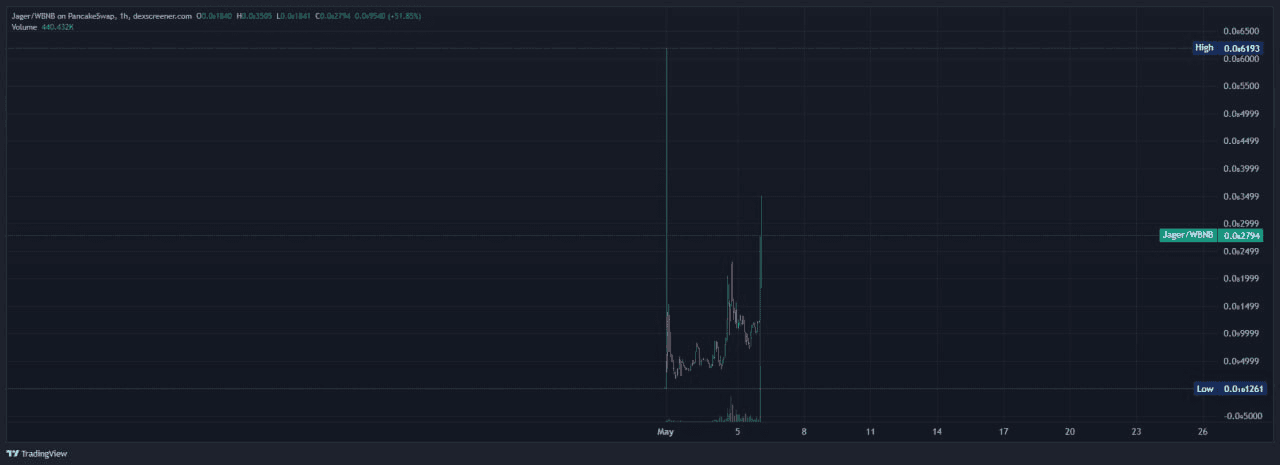1280x465 pixels.
Task: Click the 0.0₆1499 price axis label
Action: click(1241, 306)
